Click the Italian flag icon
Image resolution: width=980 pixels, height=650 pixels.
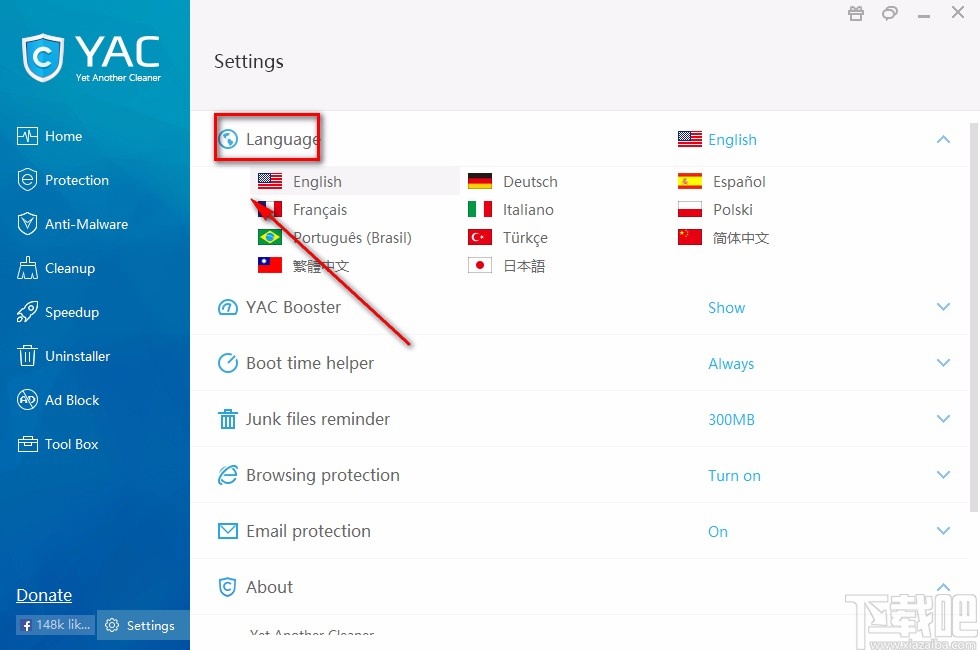click(x=479, y=209)
